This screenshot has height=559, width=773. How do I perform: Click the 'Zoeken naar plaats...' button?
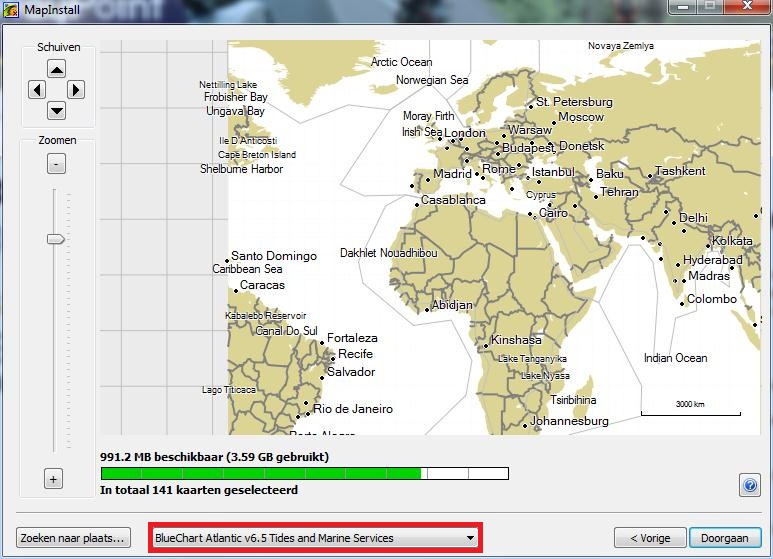tap(73, 538)
